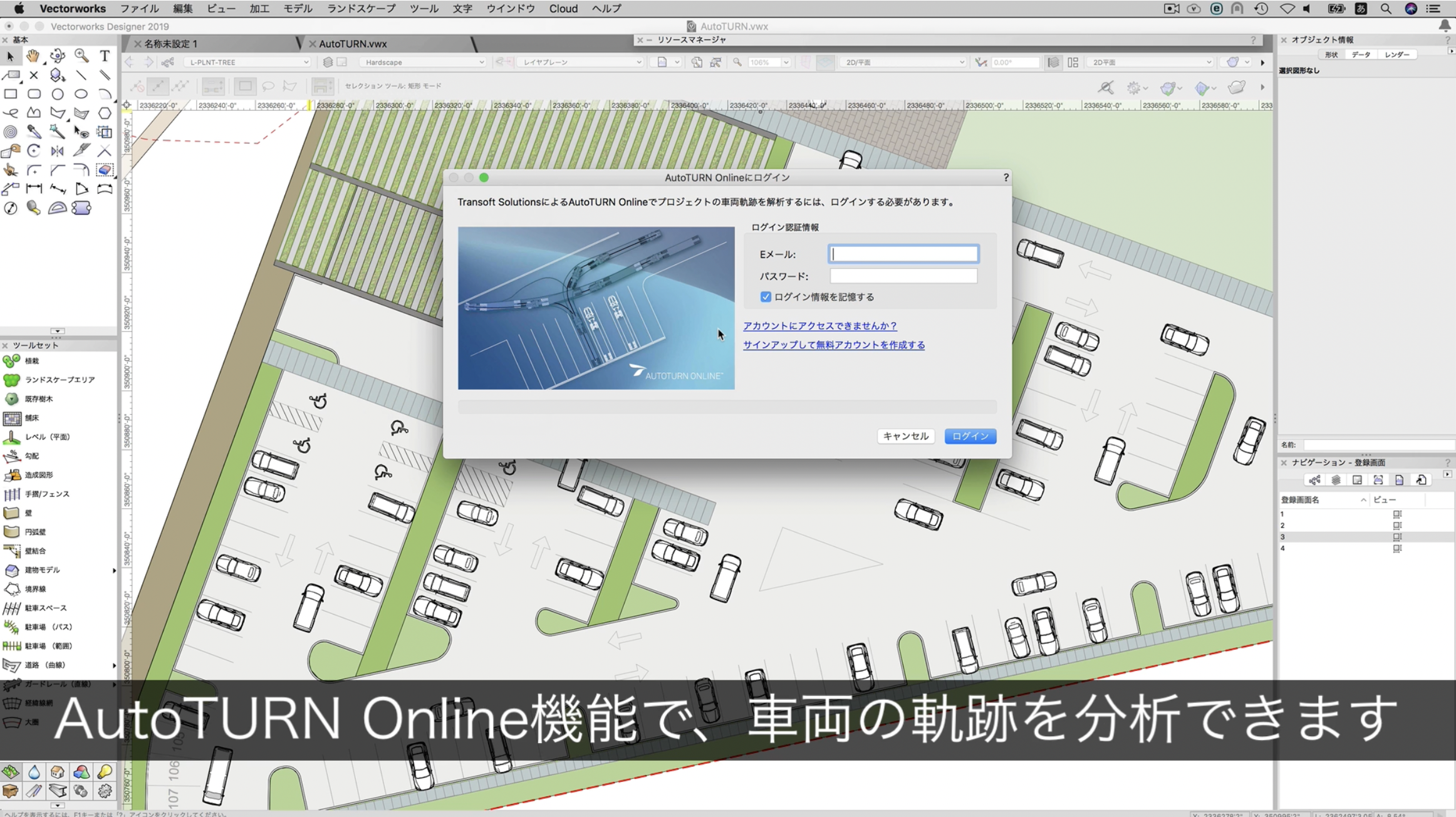1456x817 pixels.
Task: Click the ログイン button
Action: click(970, 436)
